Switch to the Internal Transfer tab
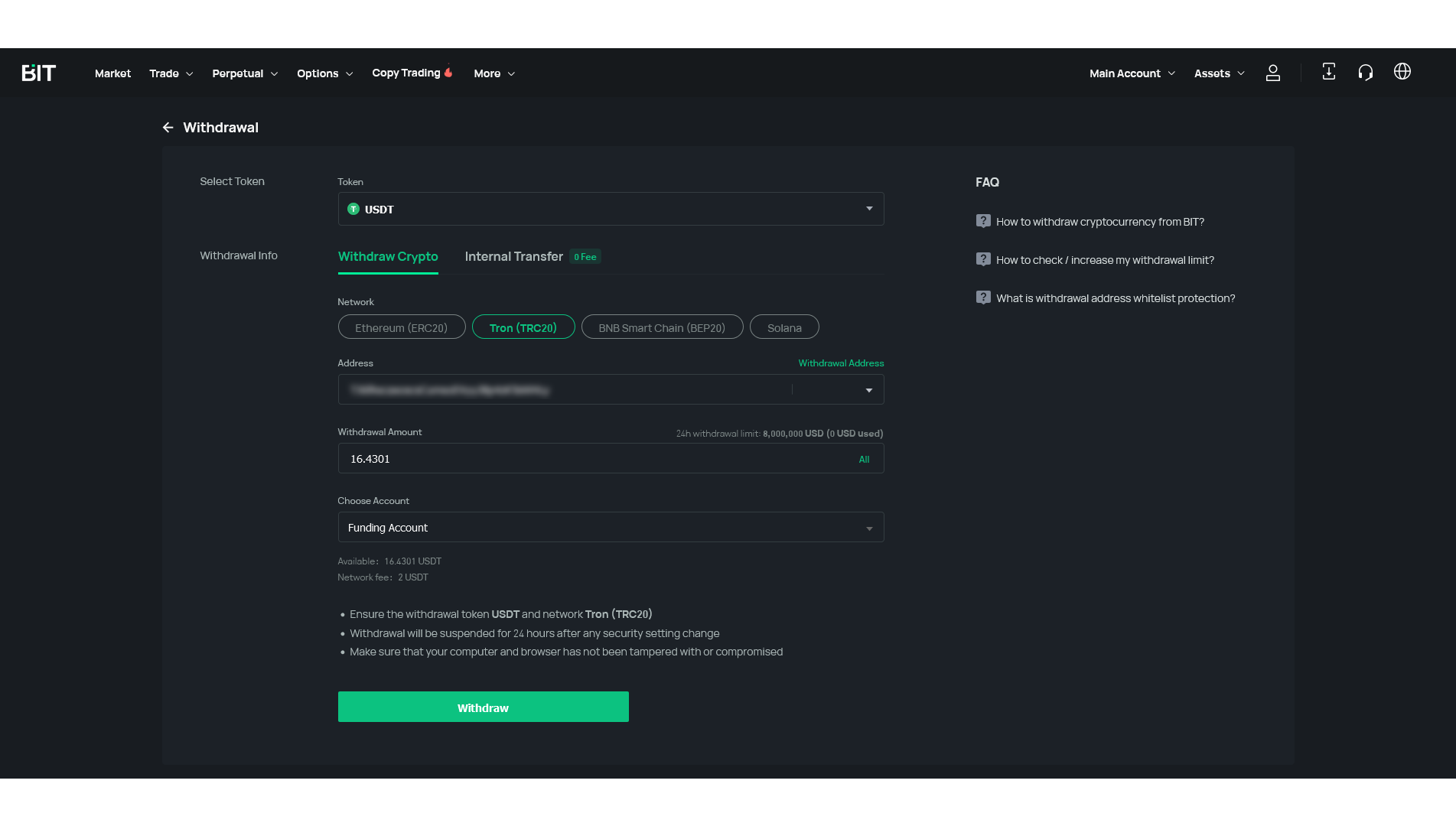The height and width of the screenshot is (826, 1456). 513,256
